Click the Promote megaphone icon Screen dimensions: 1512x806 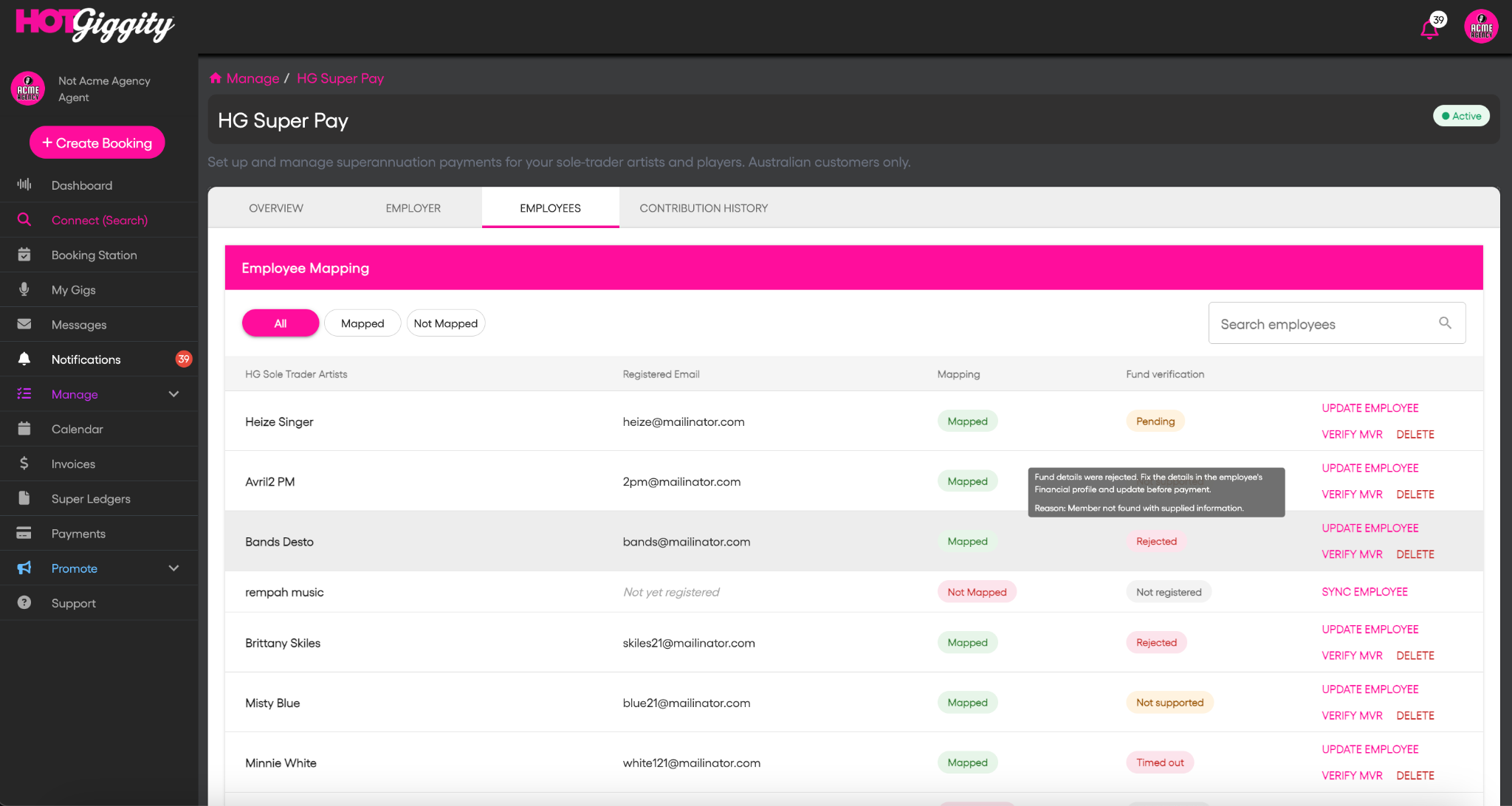tap(24, 568)
